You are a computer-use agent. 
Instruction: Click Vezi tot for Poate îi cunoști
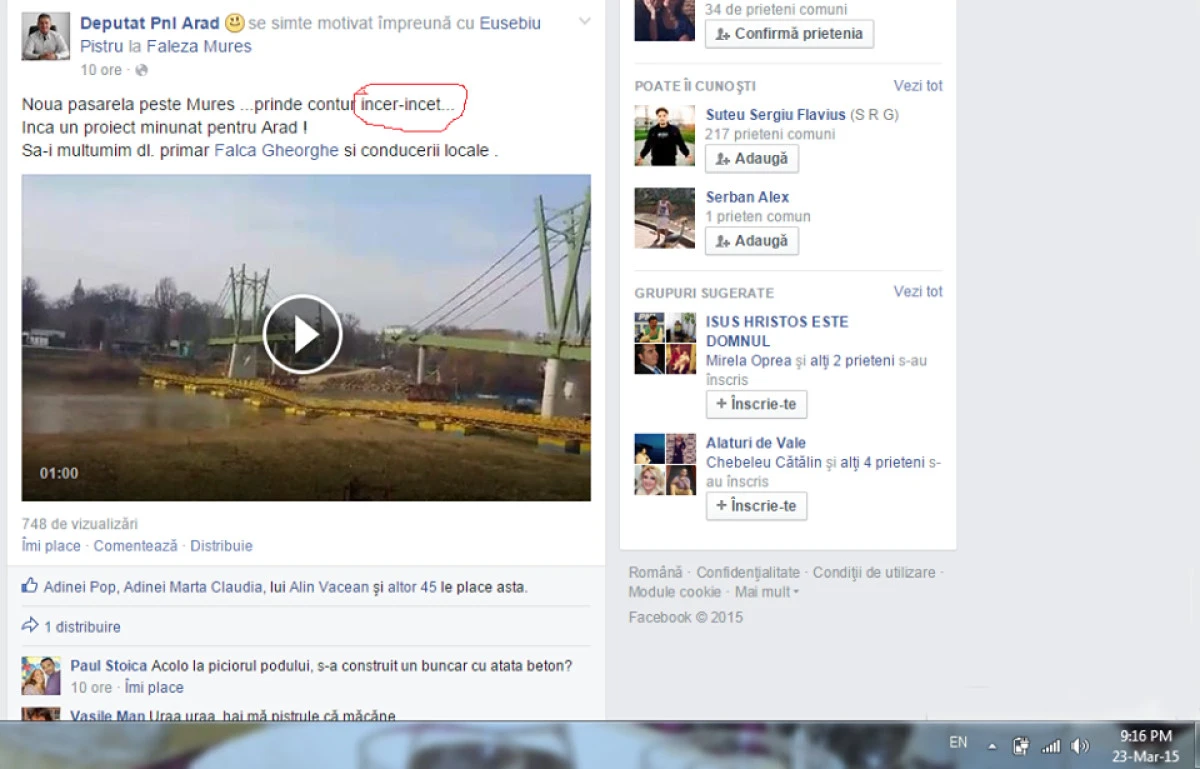coord(918,86)
